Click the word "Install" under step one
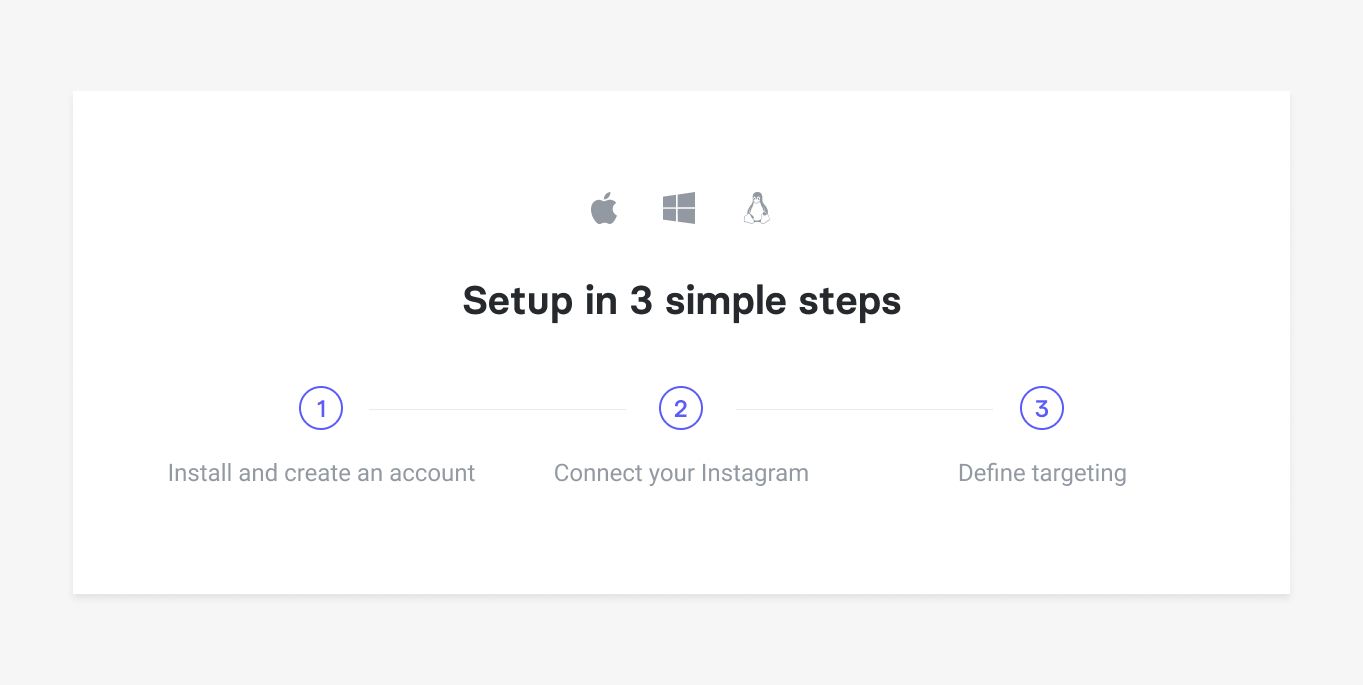1363x685 pixels. tap(200, 473)
